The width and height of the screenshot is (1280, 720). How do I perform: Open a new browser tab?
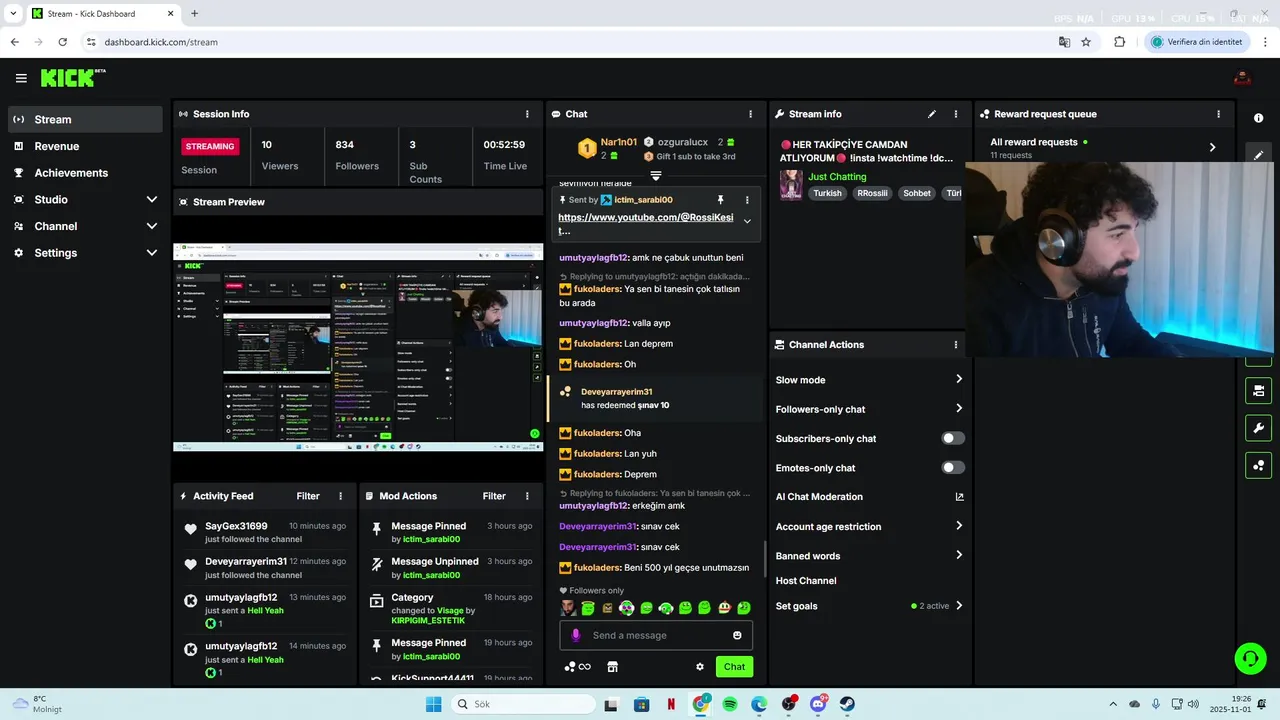pyautogui.click(x=194, y=14)
